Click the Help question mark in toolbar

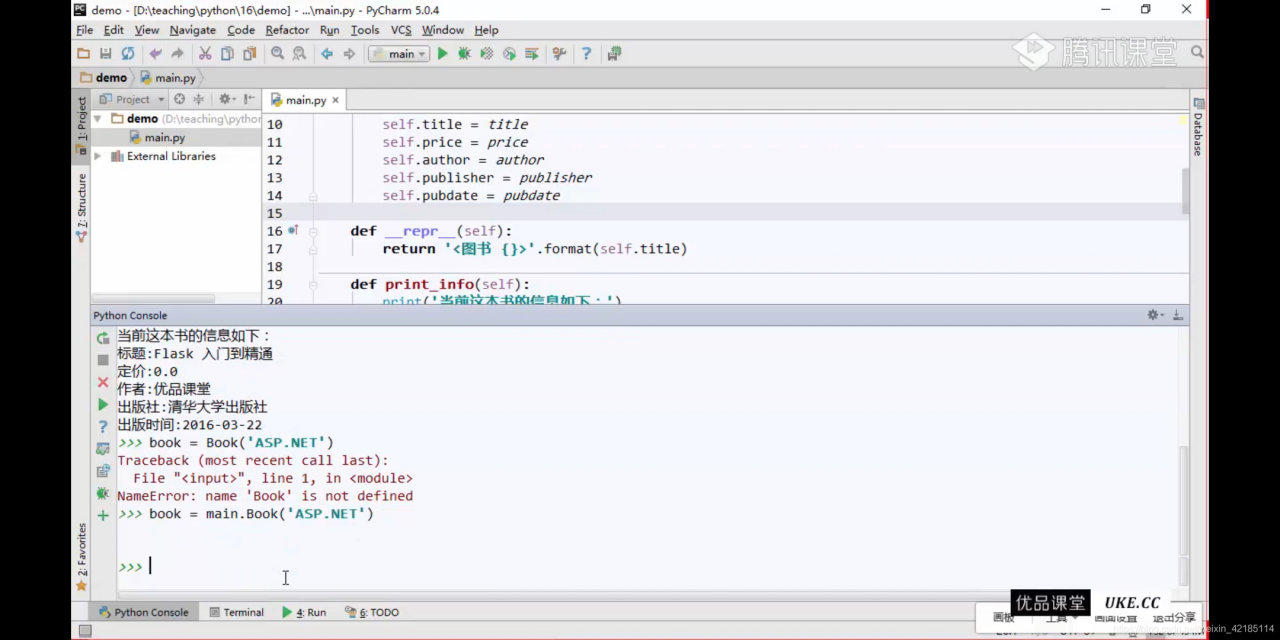click(x=586, y=54)
